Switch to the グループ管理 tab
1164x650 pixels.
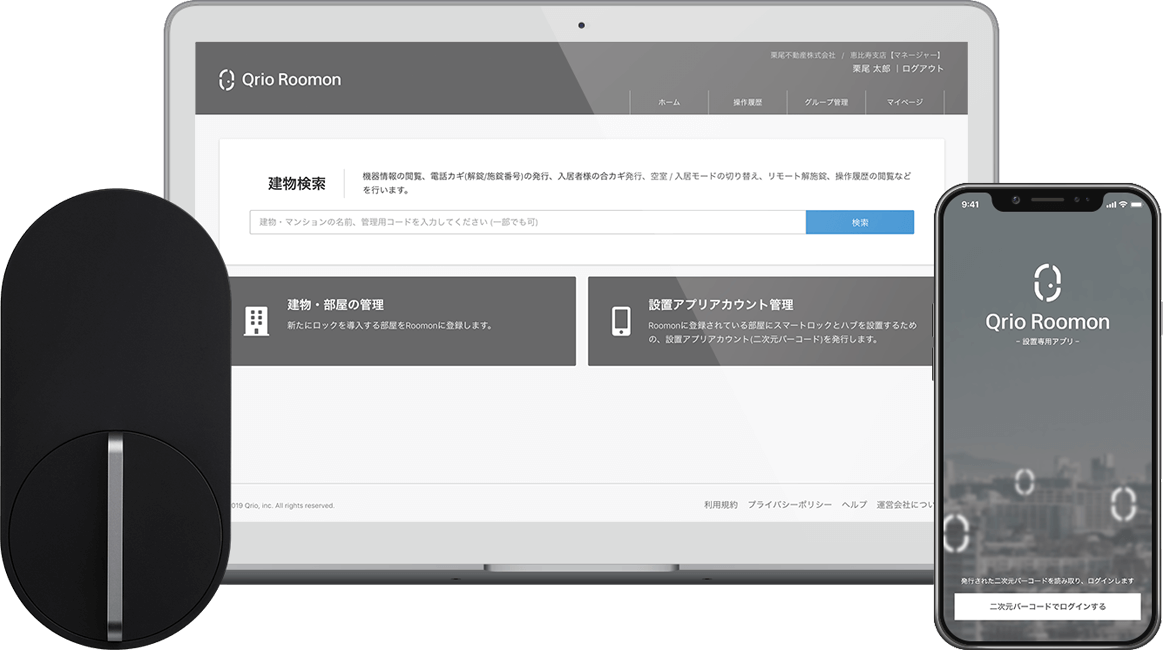pyautogui.click(x=826, y=102)
